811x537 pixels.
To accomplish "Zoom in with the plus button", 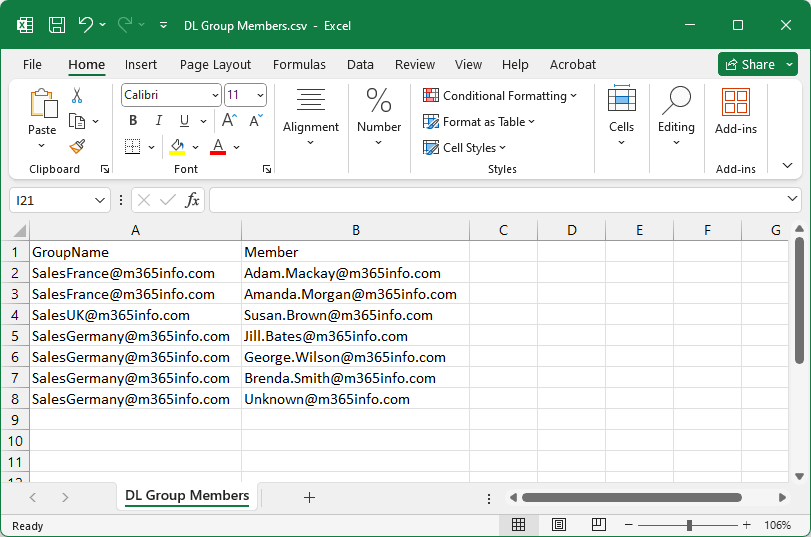I will click(746, 525).
